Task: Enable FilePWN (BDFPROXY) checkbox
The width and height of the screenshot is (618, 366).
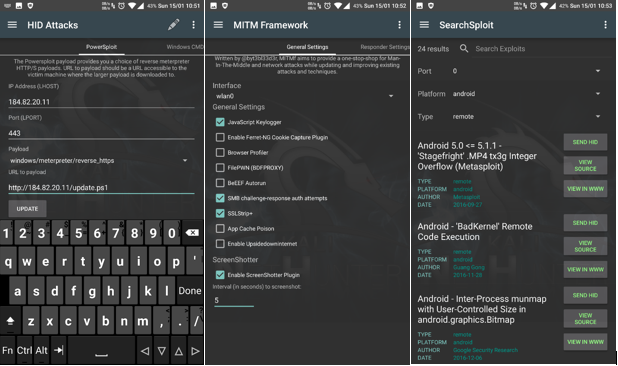Action: coord(220,168)
